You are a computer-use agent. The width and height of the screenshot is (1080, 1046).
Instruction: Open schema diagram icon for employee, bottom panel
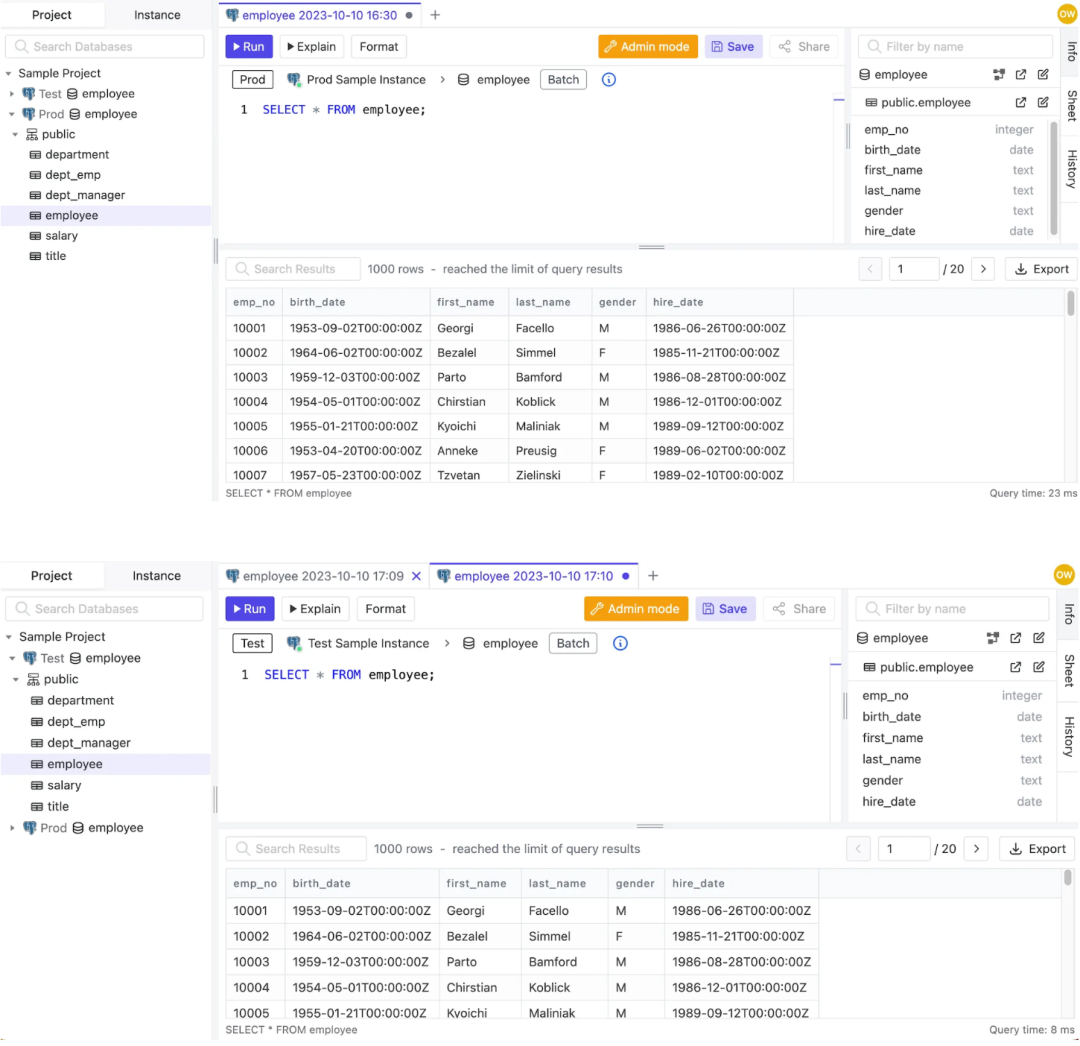point(993,638)
